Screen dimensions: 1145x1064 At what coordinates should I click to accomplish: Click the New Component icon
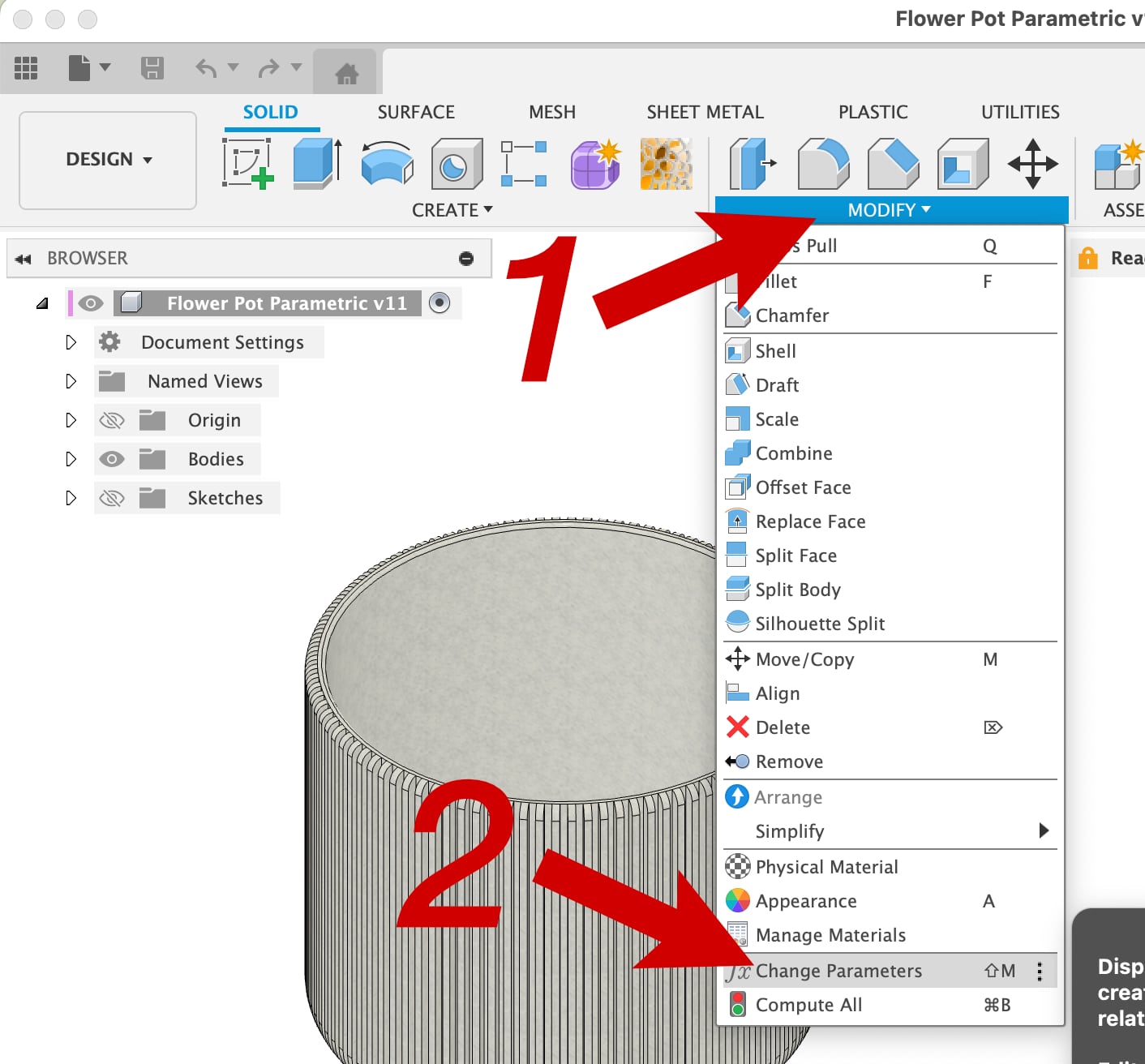1118,163
